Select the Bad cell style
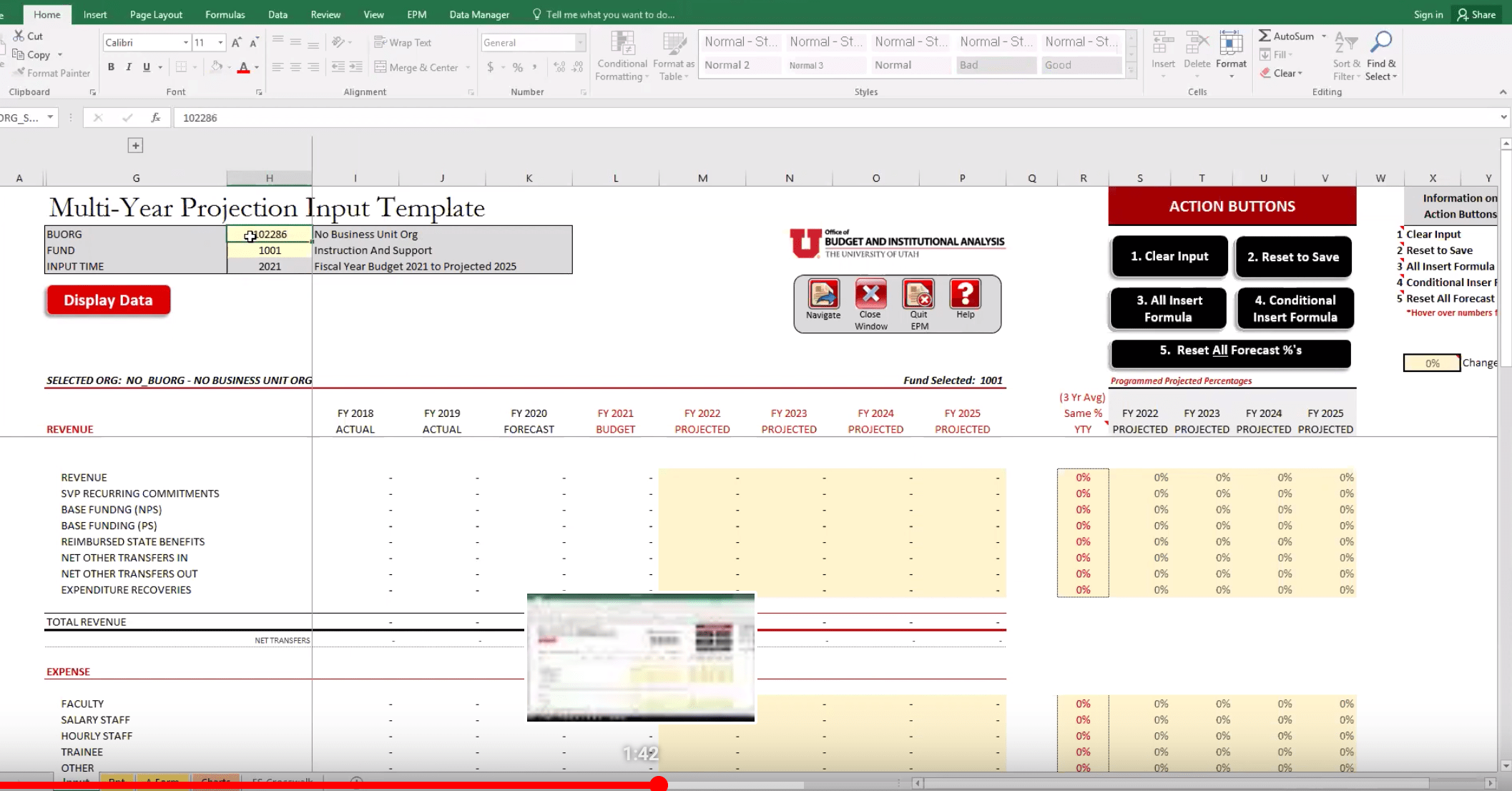1512x791 pixels. pos(996,65)
